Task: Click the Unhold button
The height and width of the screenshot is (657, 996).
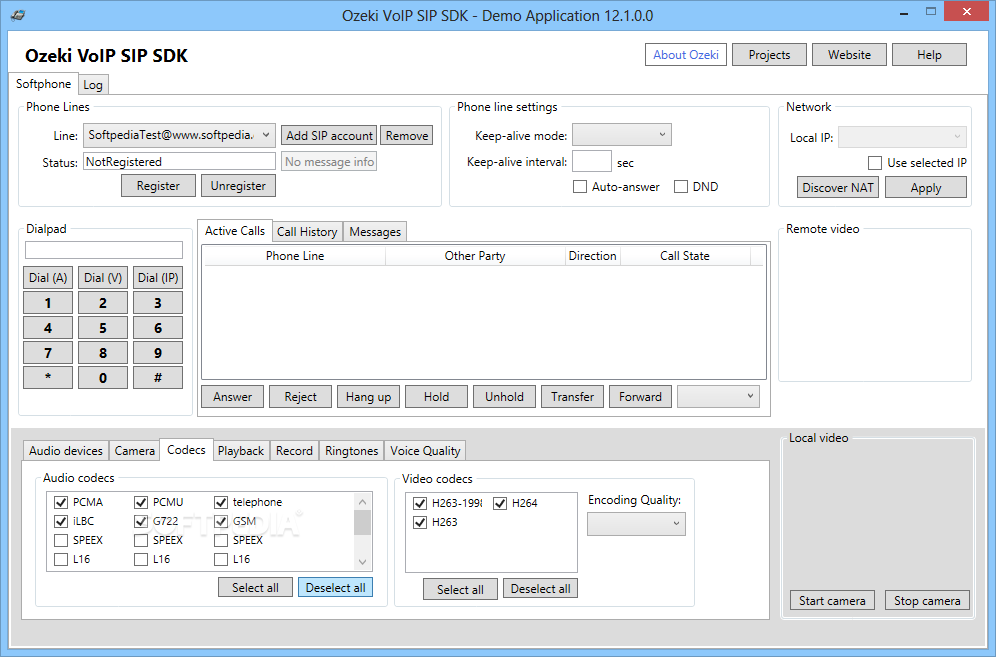Action: point(504,396)
